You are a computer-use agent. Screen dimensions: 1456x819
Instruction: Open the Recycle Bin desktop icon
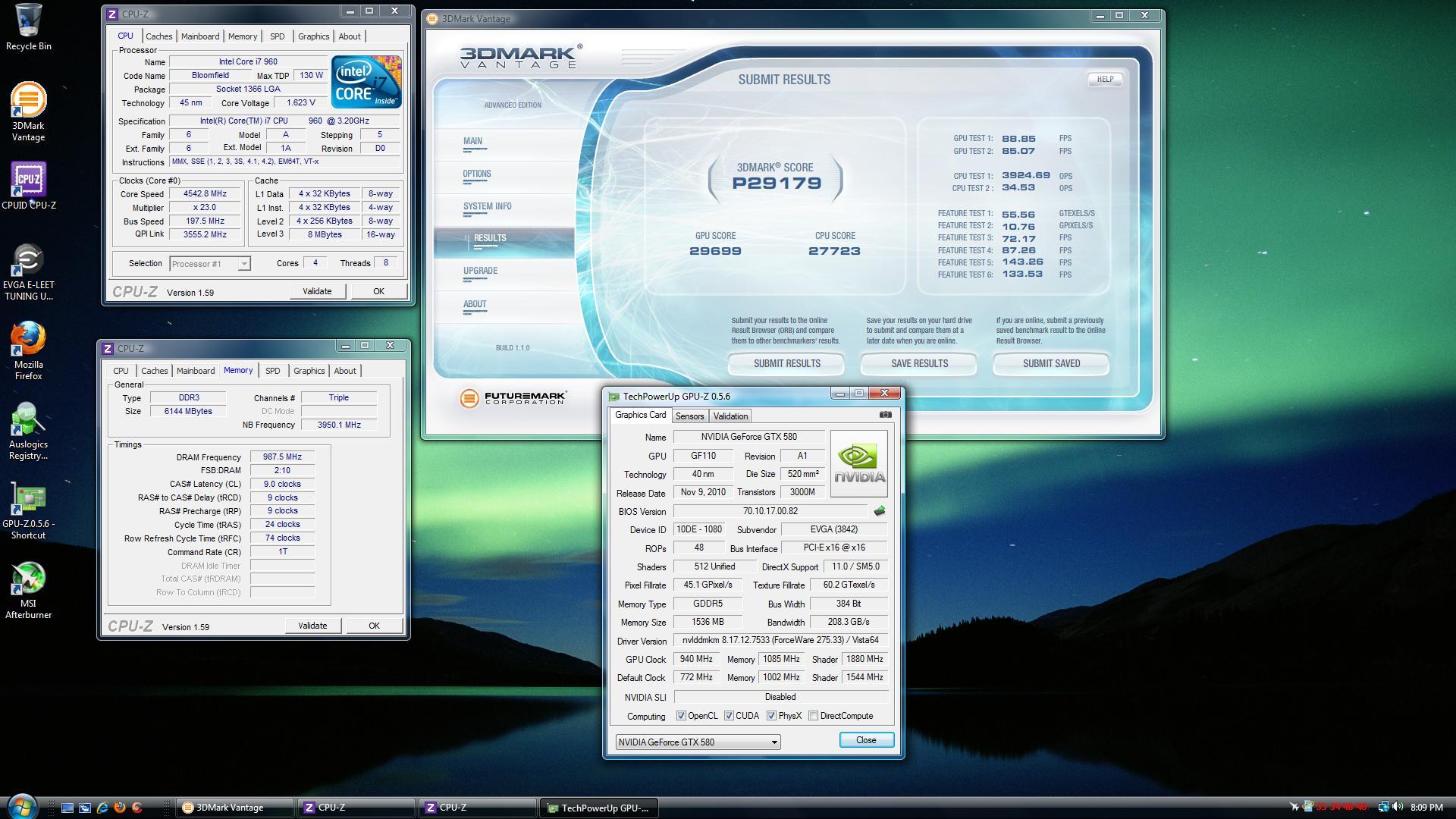[x=29, y=27]
